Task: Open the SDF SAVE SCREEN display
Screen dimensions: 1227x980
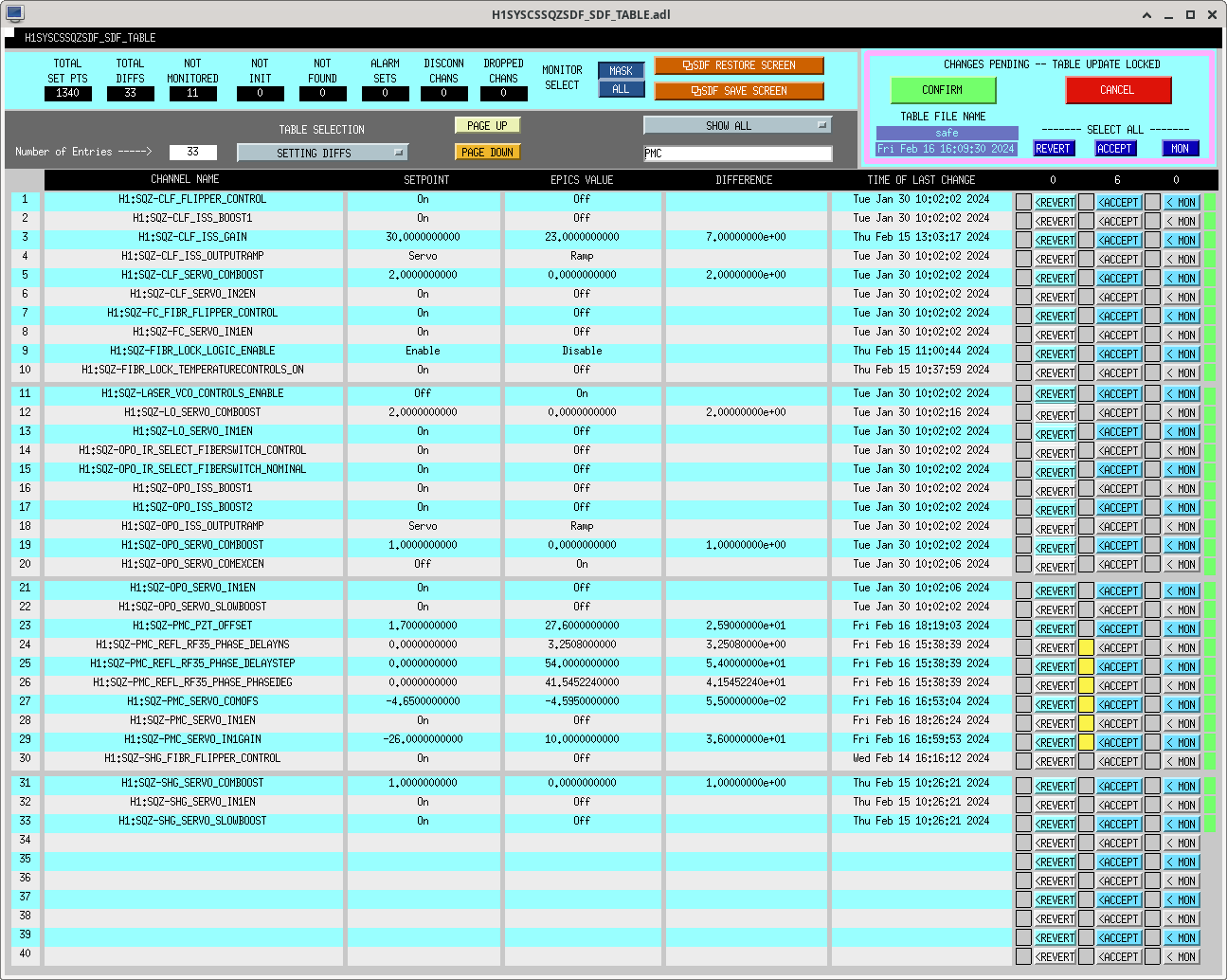Action: (739, 91)
